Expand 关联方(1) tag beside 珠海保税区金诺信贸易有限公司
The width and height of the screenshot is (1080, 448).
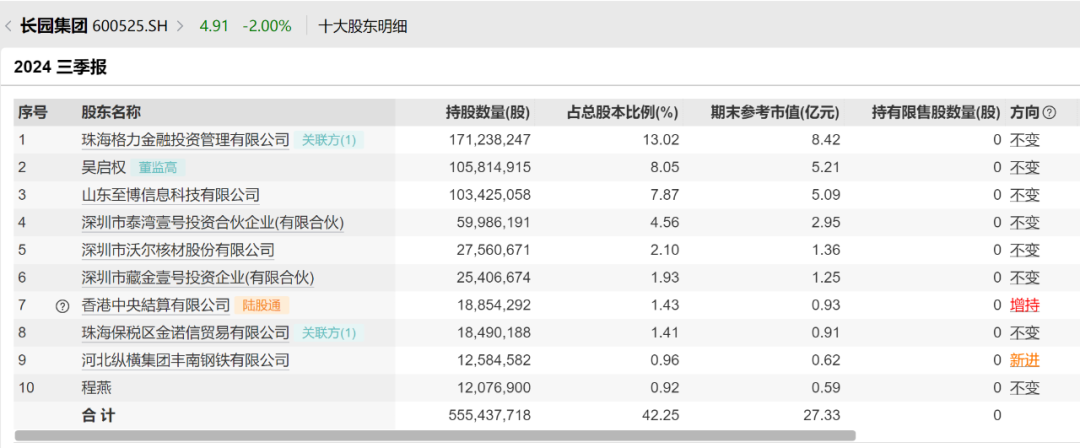click(329, 332)
